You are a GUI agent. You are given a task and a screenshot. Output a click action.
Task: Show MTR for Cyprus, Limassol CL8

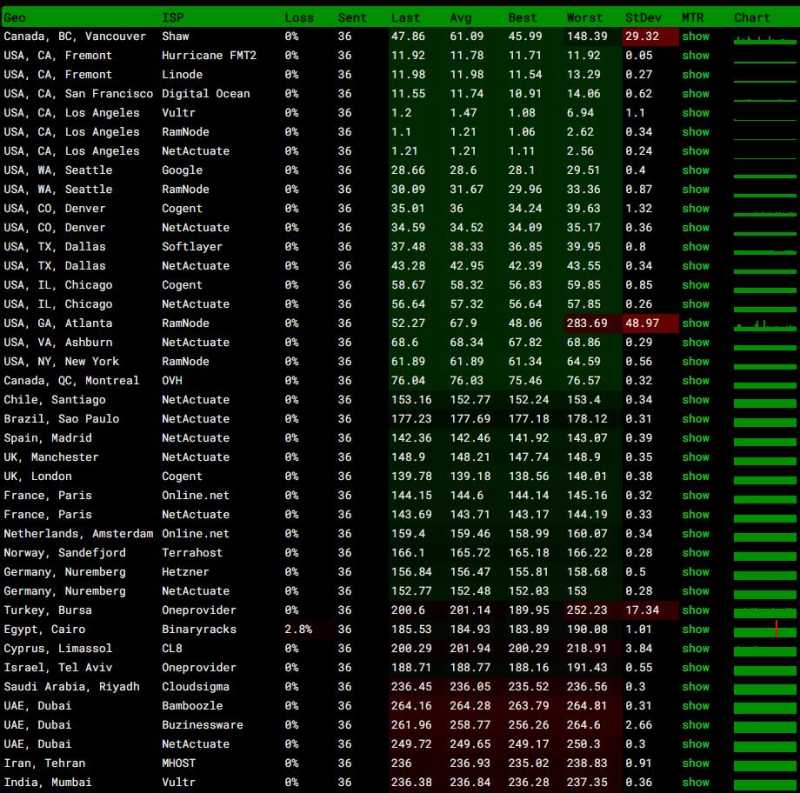click(x=695, y=649)
